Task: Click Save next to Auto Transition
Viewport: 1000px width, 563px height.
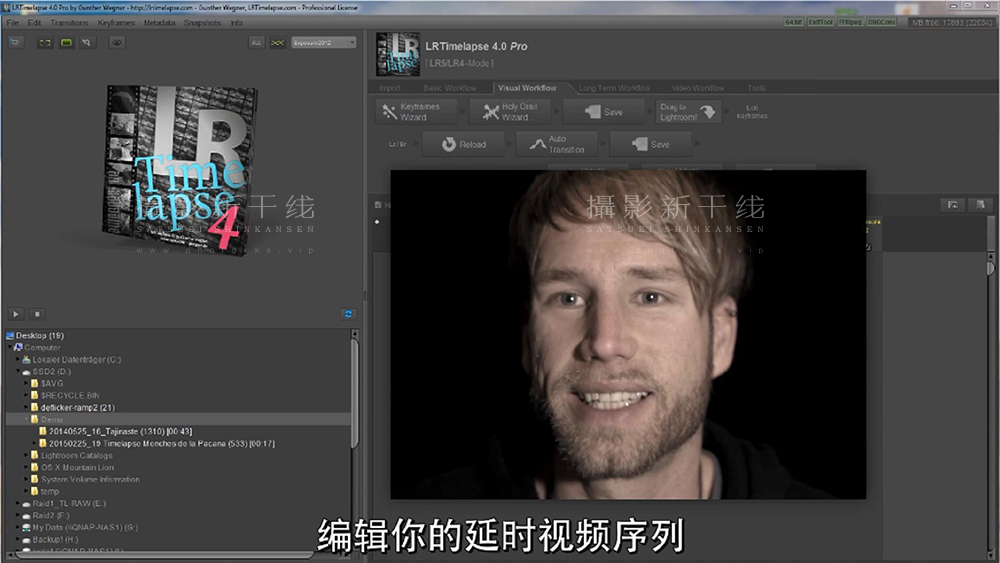Action: tap(651, 144)
